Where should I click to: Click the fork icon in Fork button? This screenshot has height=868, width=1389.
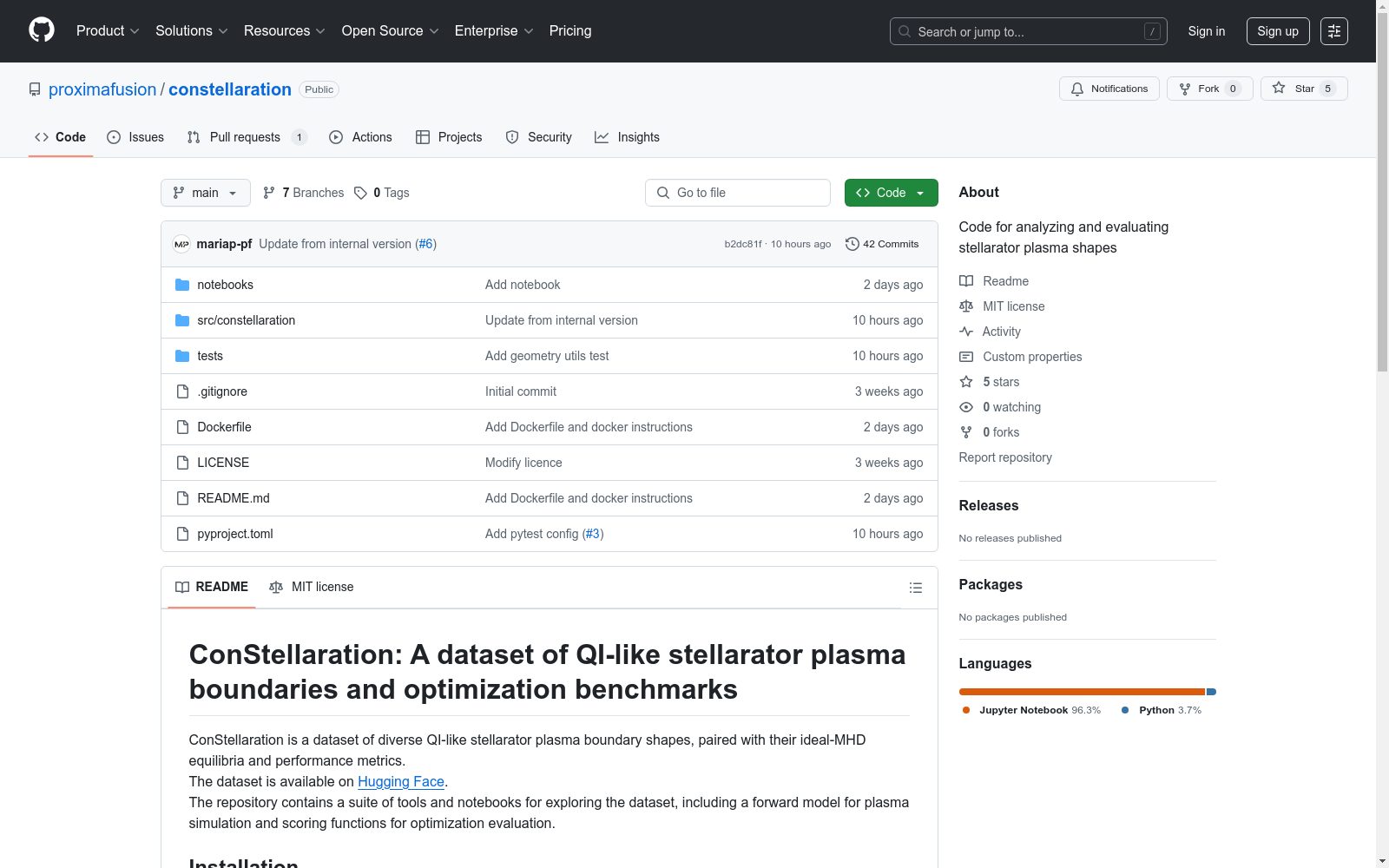(1185, 89)
